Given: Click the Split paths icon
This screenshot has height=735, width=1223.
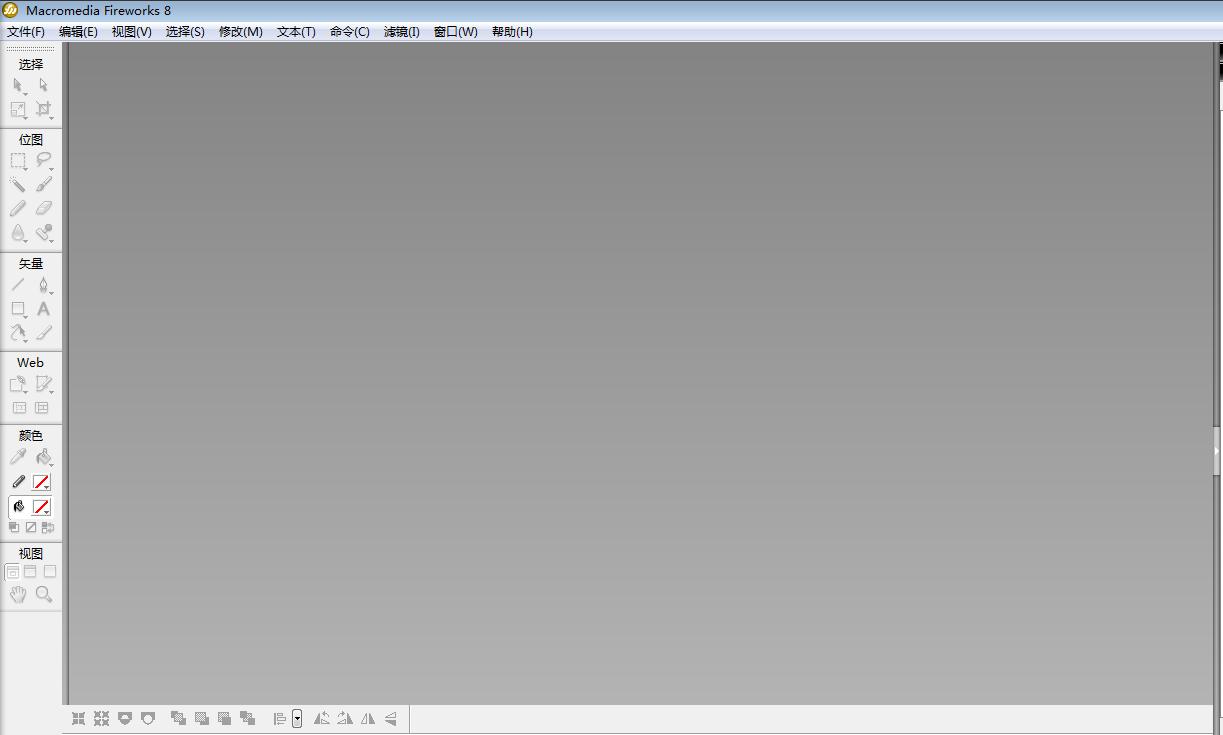Looking at the screenshot, I should [148, 718].
